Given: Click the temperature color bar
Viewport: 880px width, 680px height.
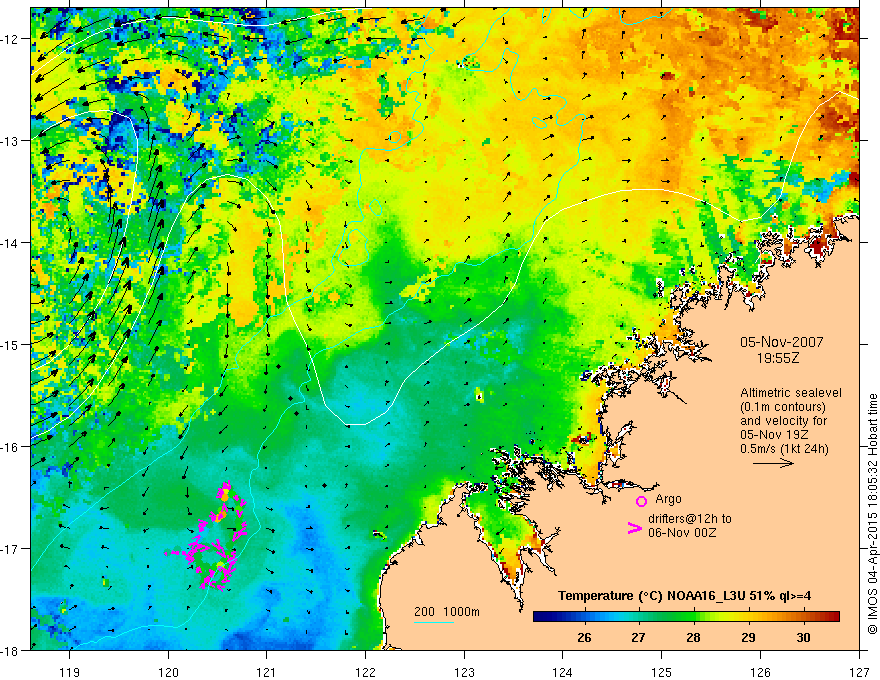Looking at the screenshot, I should [686, 617].
